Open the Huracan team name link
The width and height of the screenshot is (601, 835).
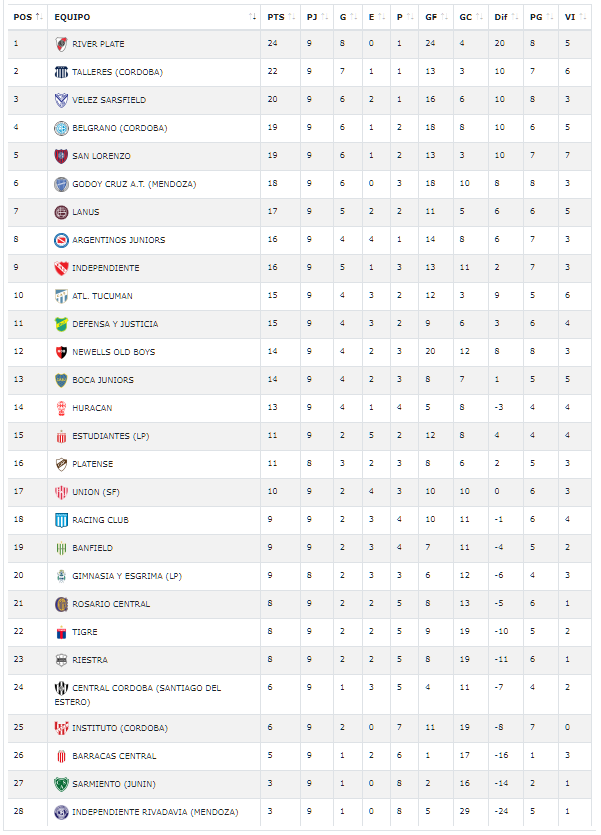tap(92, 408)
